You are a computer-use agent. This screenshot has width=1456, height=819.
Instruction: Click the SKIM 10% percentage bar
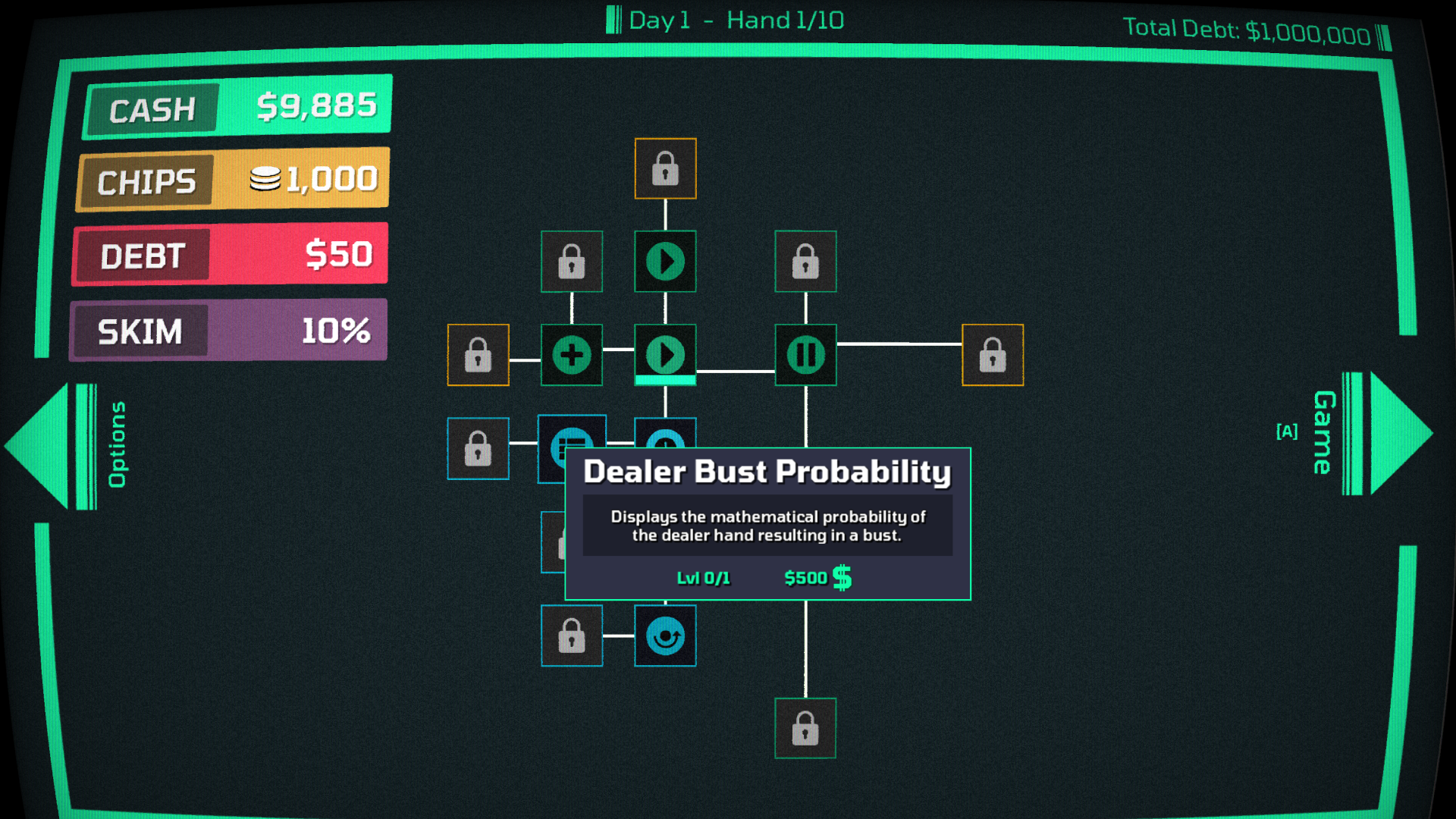click(x=228, y=331)
